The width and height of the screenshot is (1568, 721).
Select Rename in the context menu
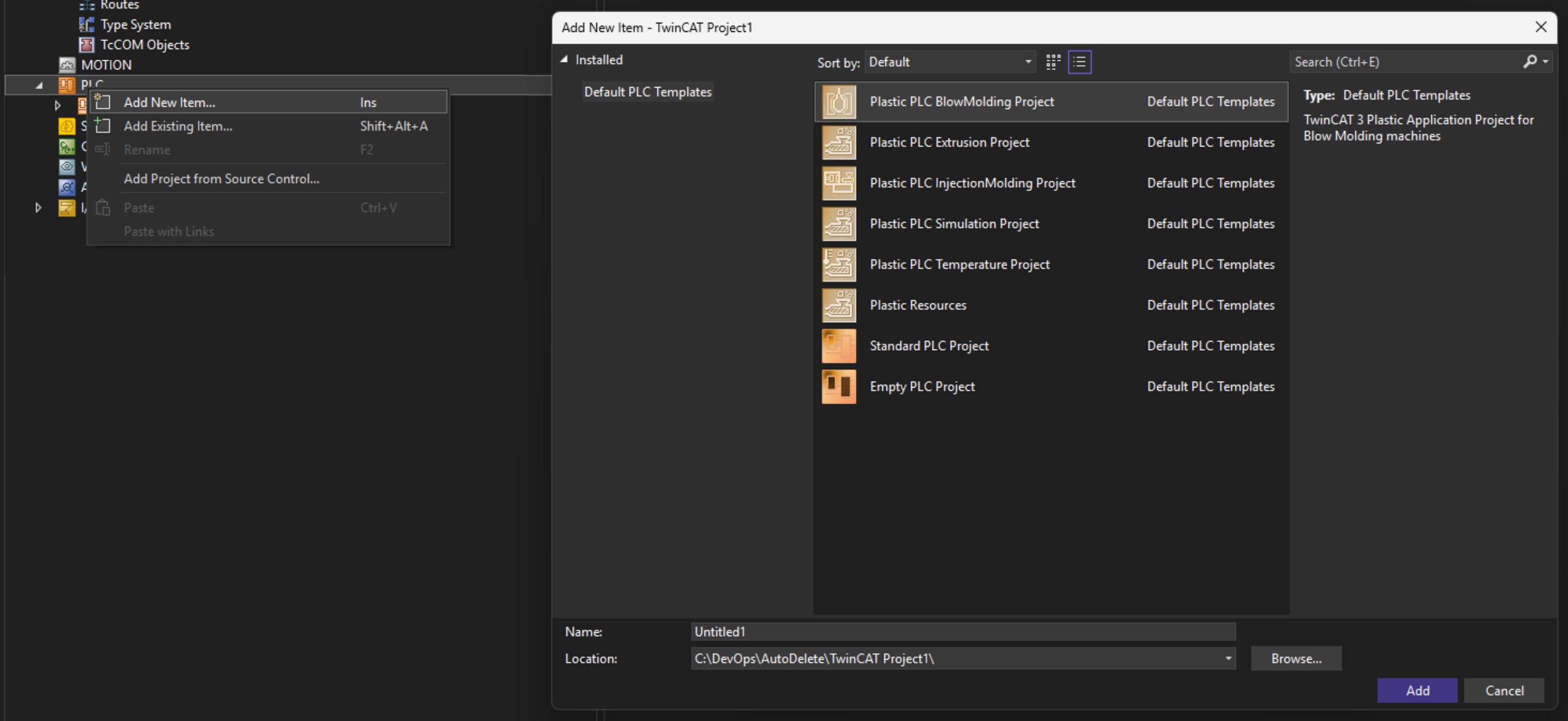click(268, 150)
